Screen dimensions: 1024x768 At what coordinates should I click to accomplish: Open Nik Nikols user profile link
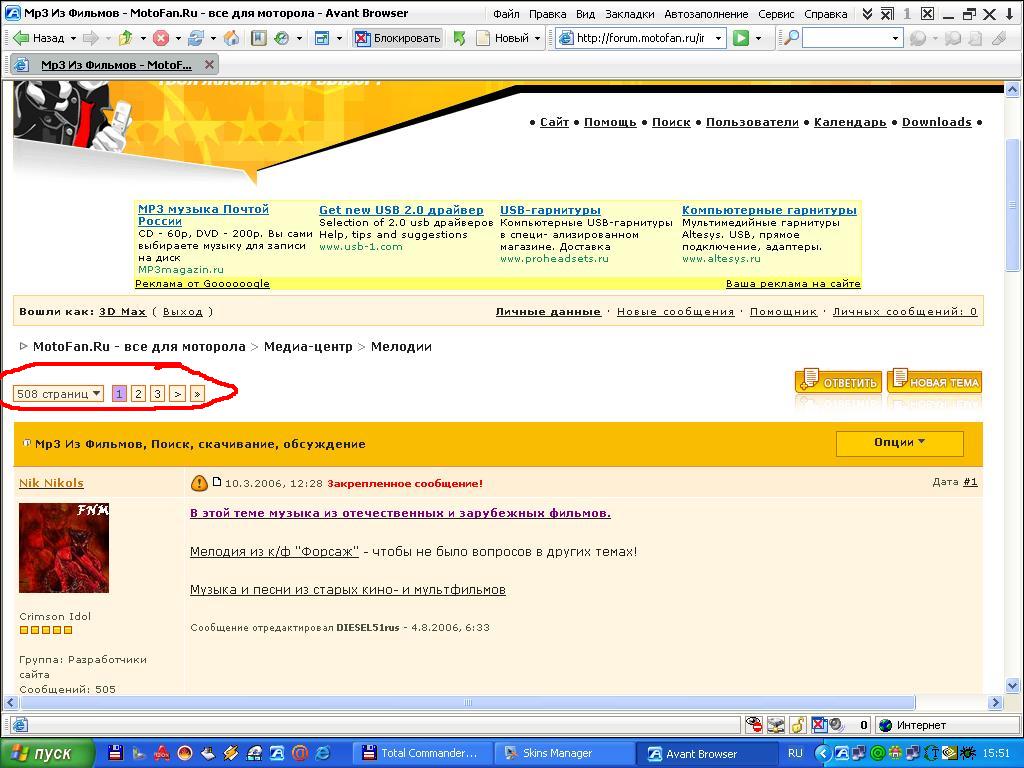52,483
